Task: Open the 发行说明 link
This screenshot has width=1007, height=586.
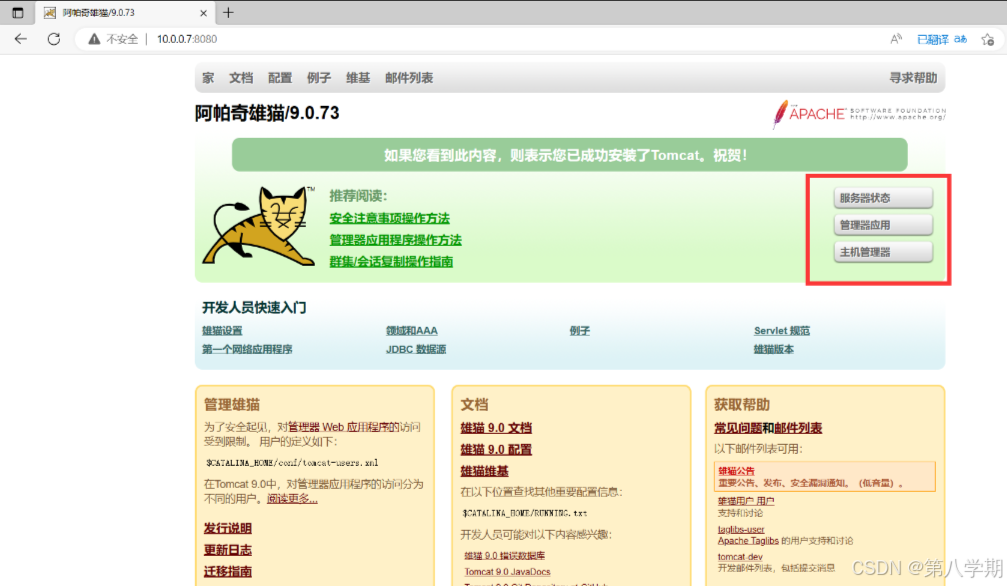Action: (227, 528)
